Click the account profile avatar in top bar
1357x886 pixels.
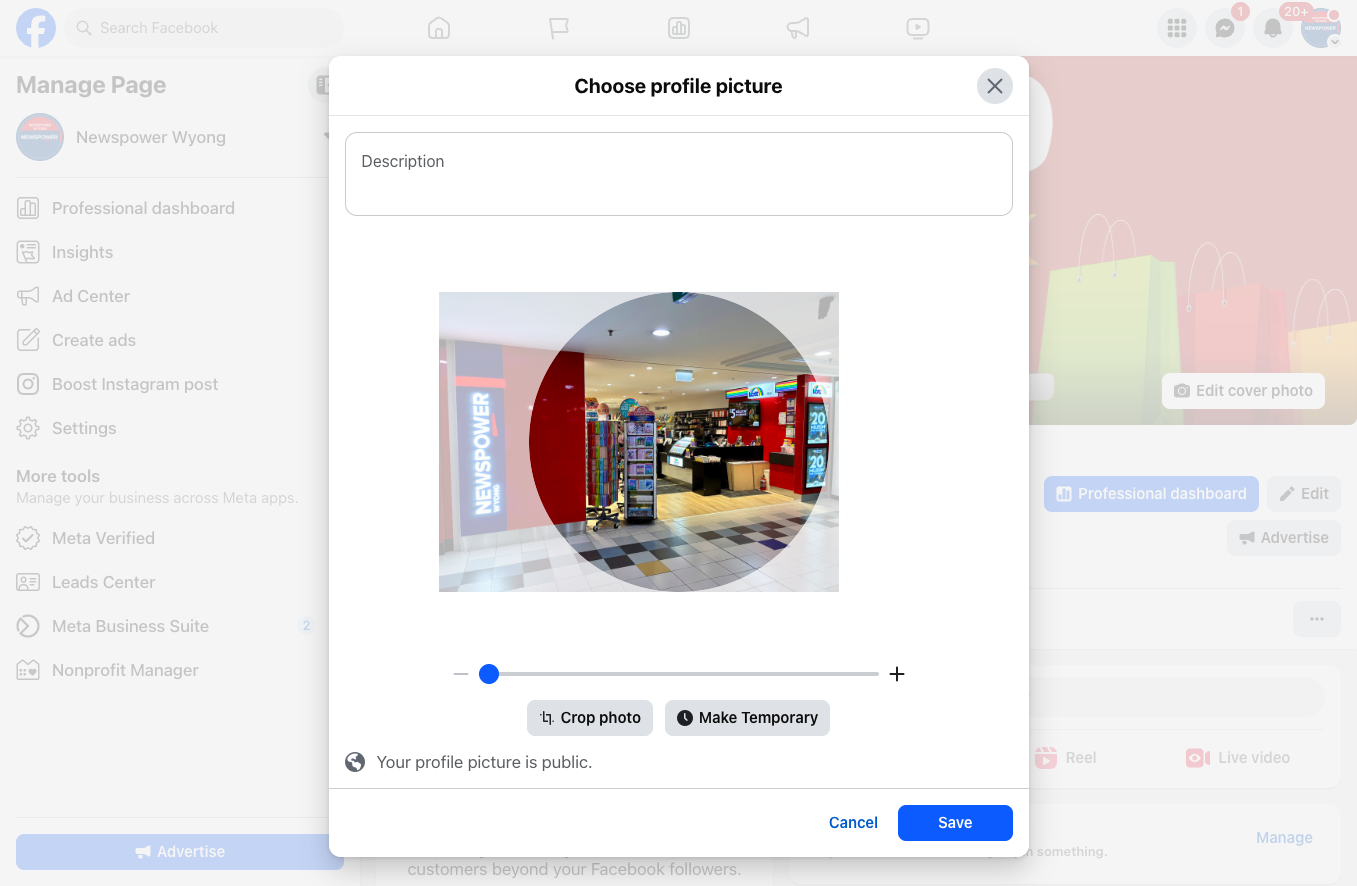[1321, 28]
